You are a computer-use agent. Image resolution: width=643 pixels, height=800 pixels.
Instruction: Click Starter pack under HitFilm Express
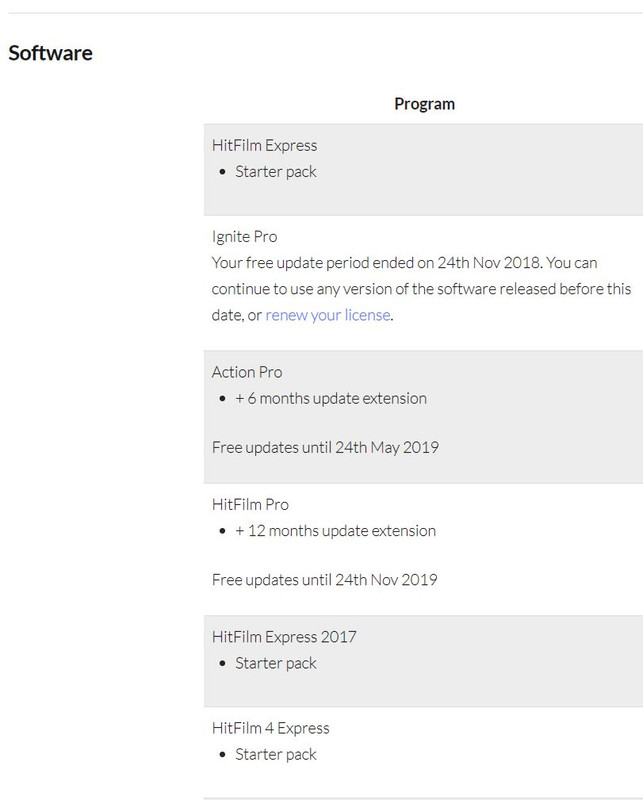(276, 172)
